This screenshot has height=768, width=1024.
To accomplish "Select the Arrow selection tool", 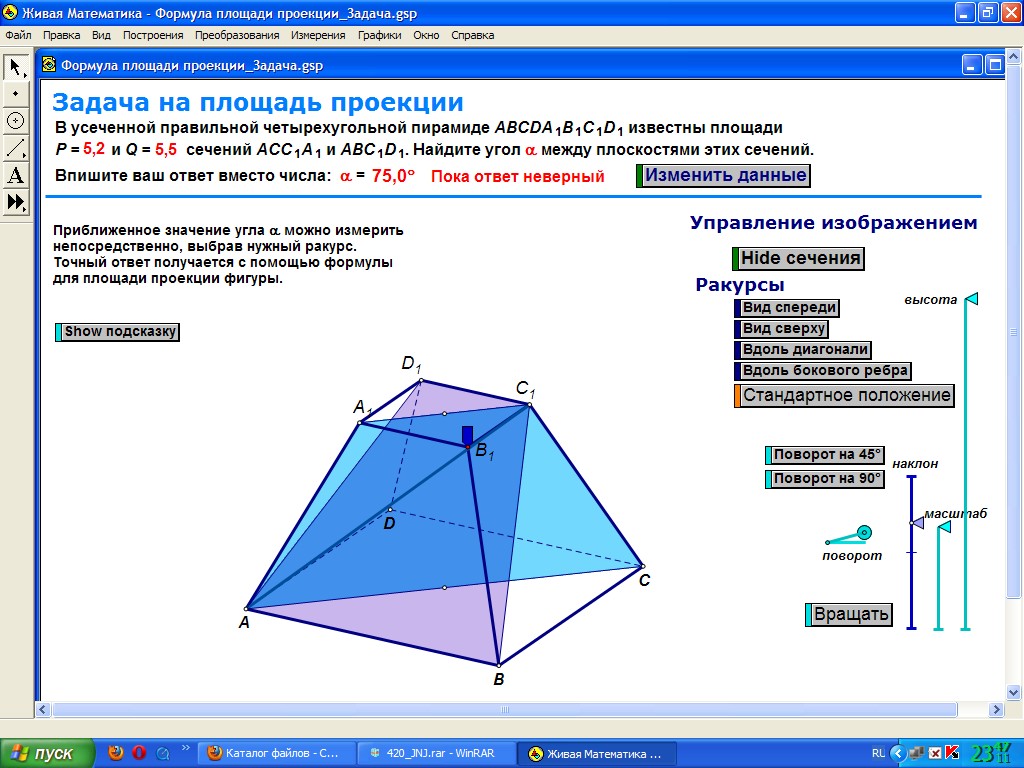I will pos(16,66).
